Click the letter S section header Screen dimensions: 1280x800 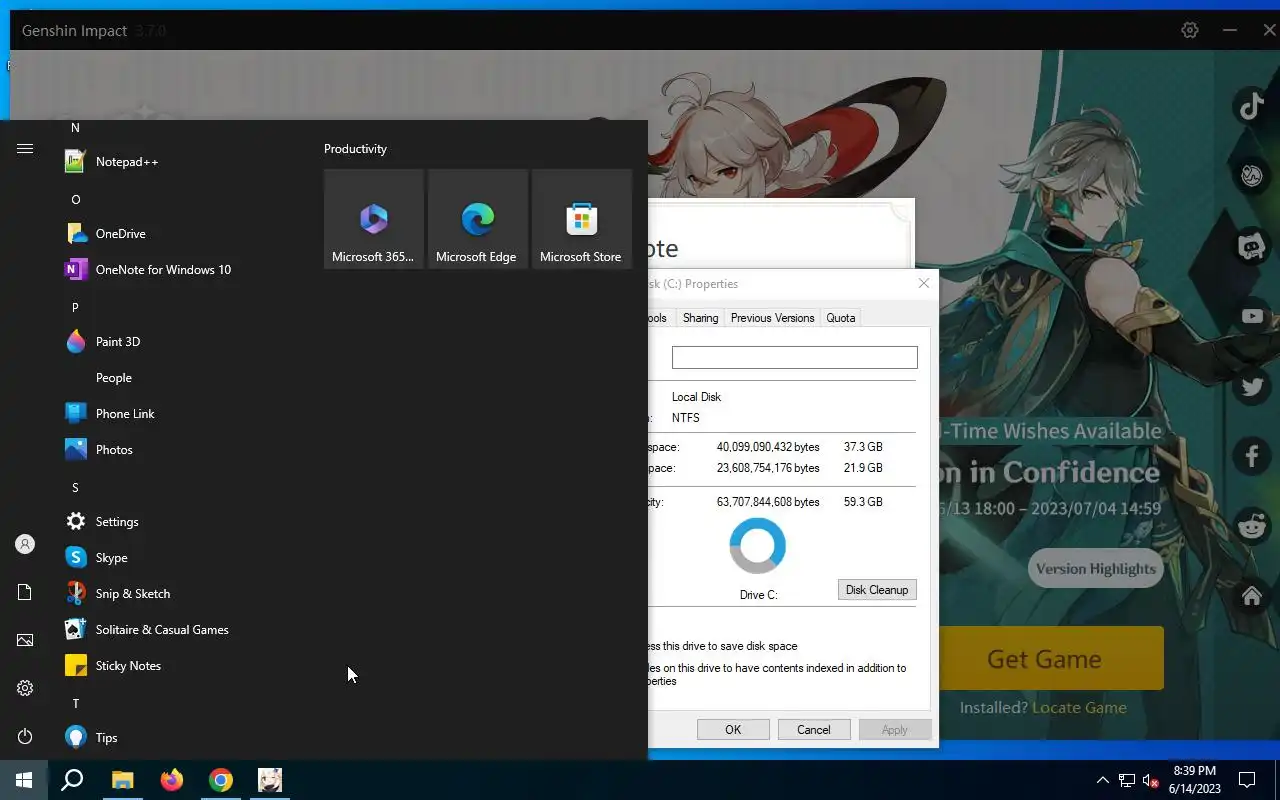(x=75, y=488)
